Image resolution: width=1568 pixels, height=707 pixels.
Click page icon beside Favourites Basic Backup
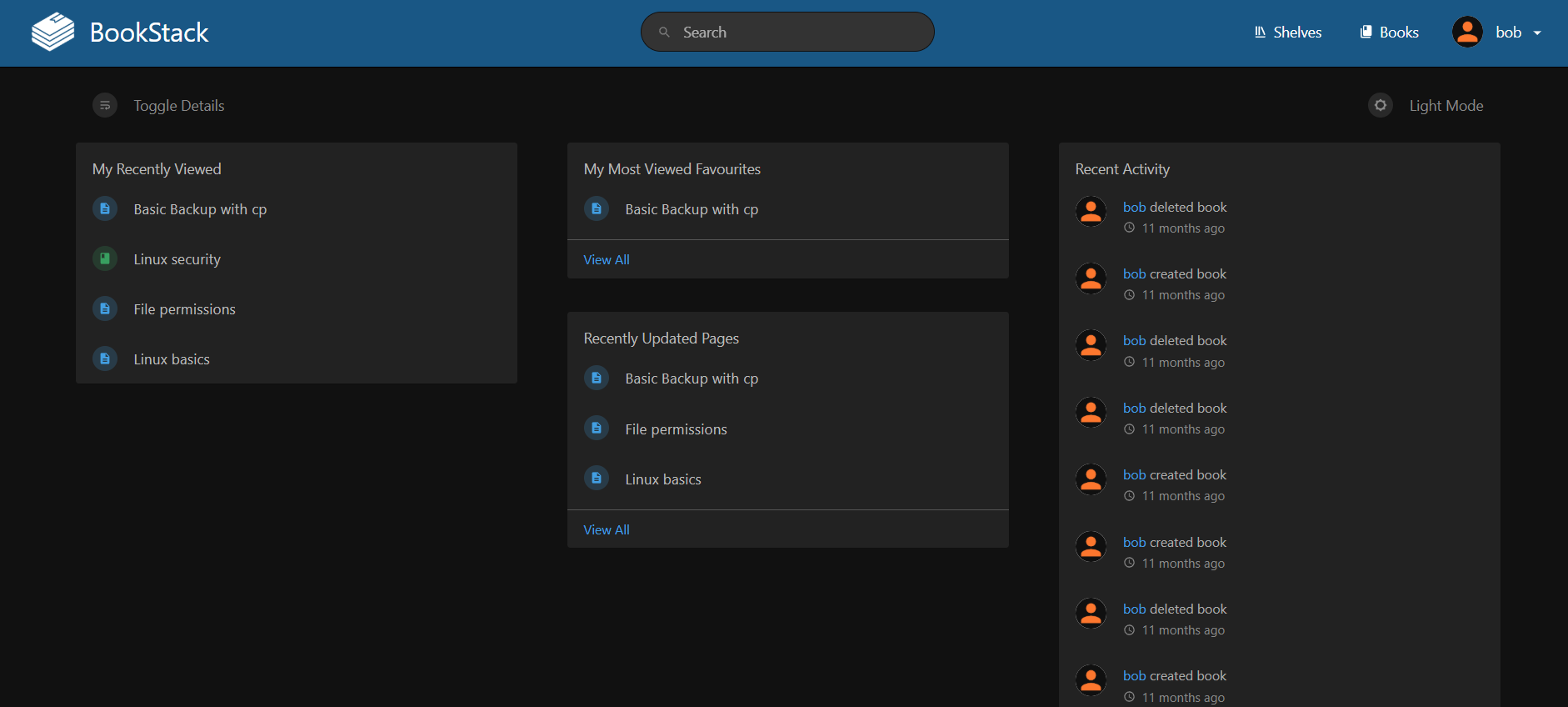pos(597,208)
